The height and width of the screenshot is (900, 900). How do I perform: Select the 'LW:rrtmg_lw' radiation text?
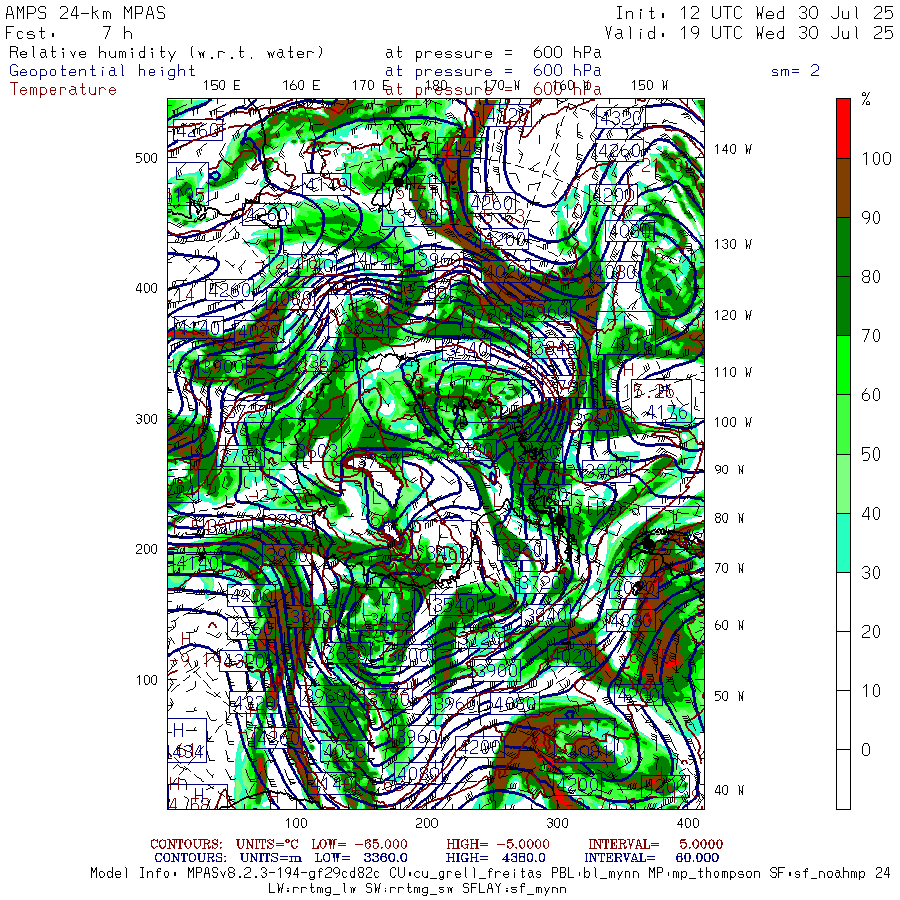coord(311,889)
